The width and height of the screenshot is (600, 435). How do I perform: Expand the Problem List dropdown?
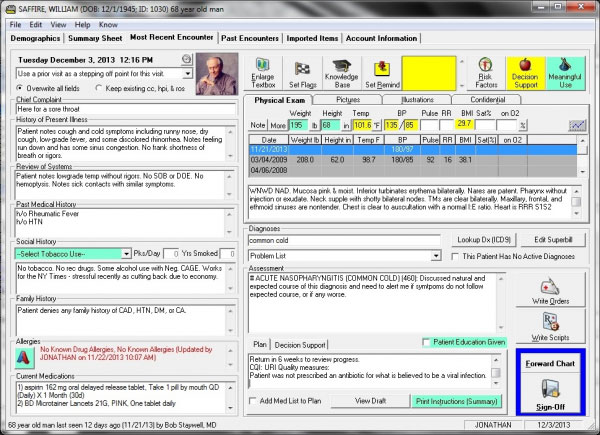coord(436,256)
